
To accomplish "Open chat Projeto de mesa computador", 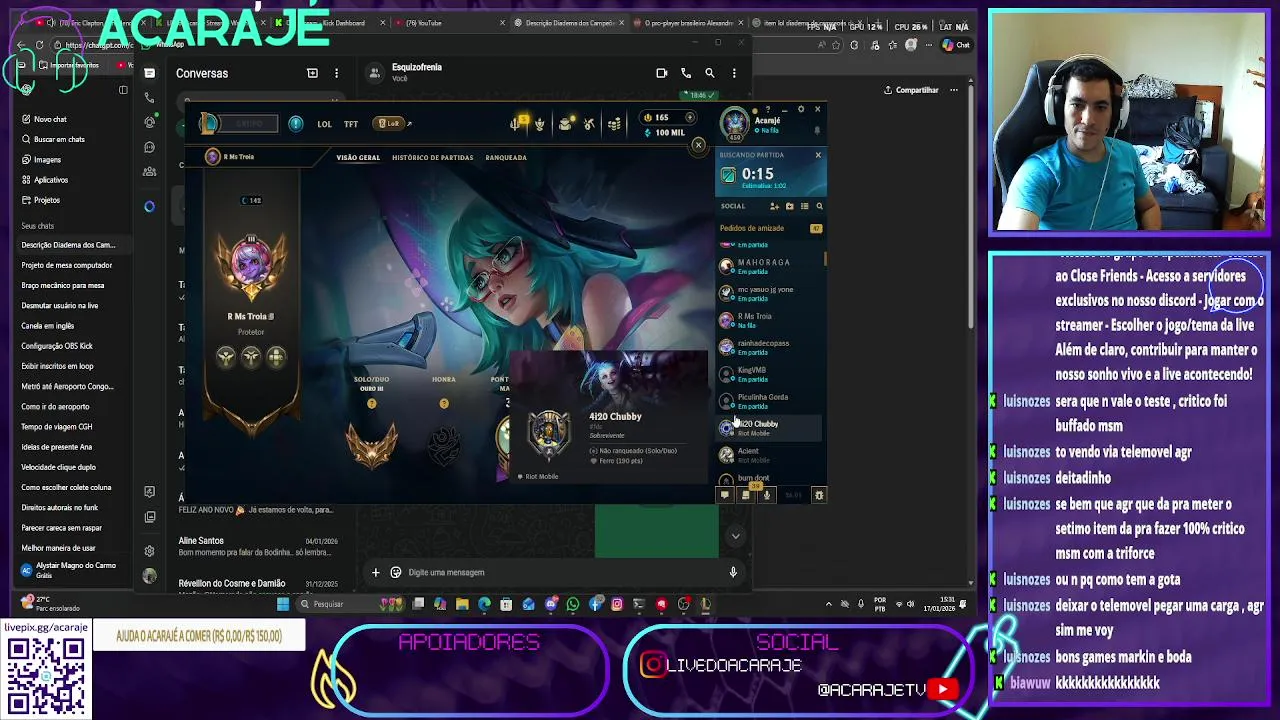I will point(67,265).
